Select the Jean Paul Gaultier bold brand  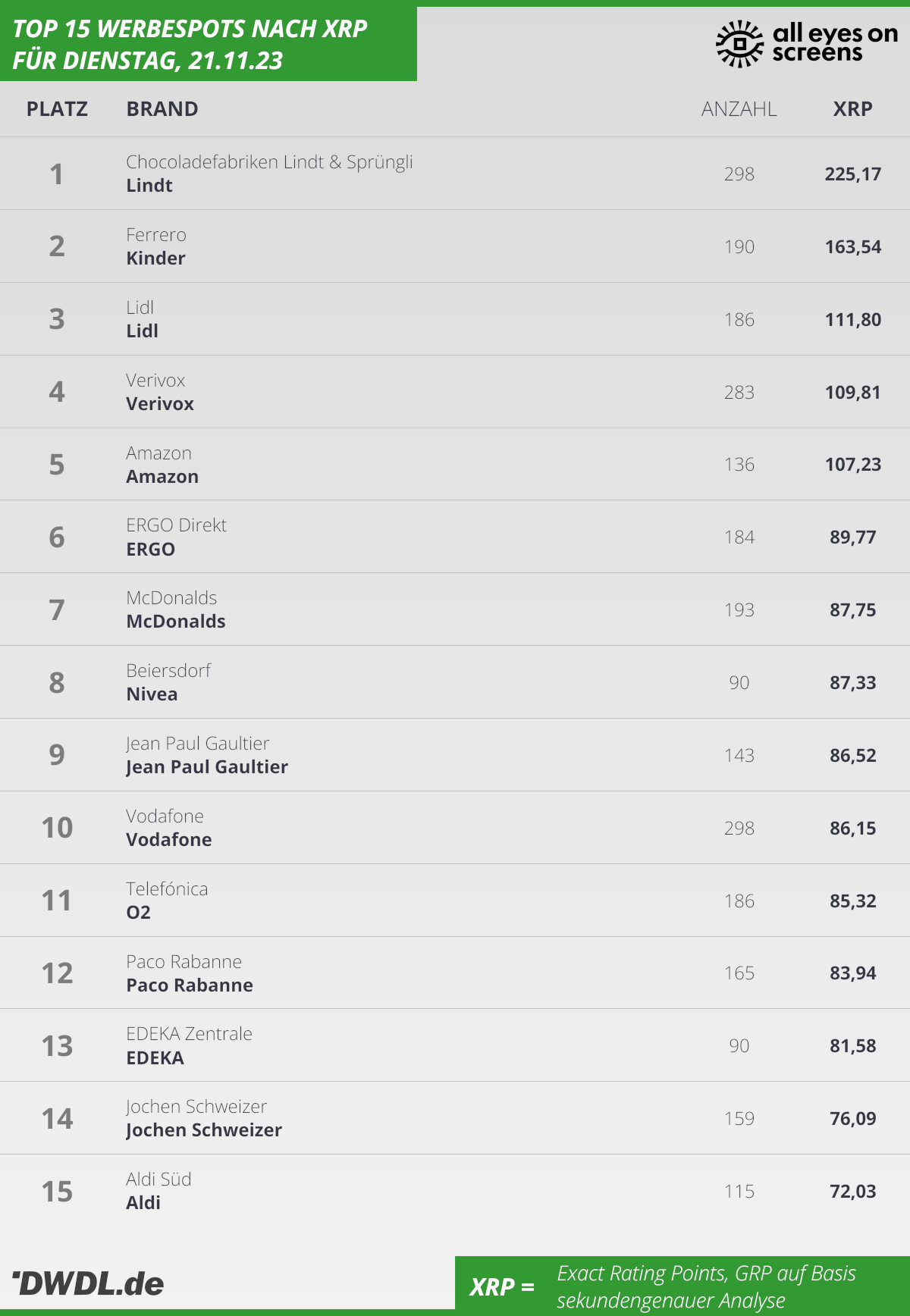tap(207, 767)
